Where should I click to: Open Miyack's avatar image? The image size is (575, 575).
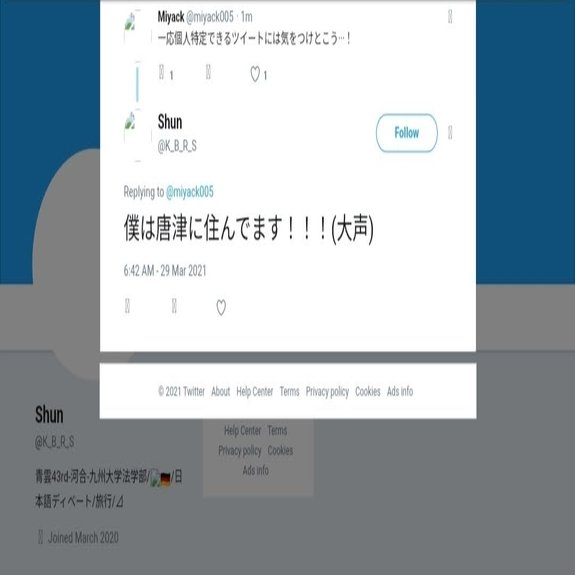click(x=138, y=27)
